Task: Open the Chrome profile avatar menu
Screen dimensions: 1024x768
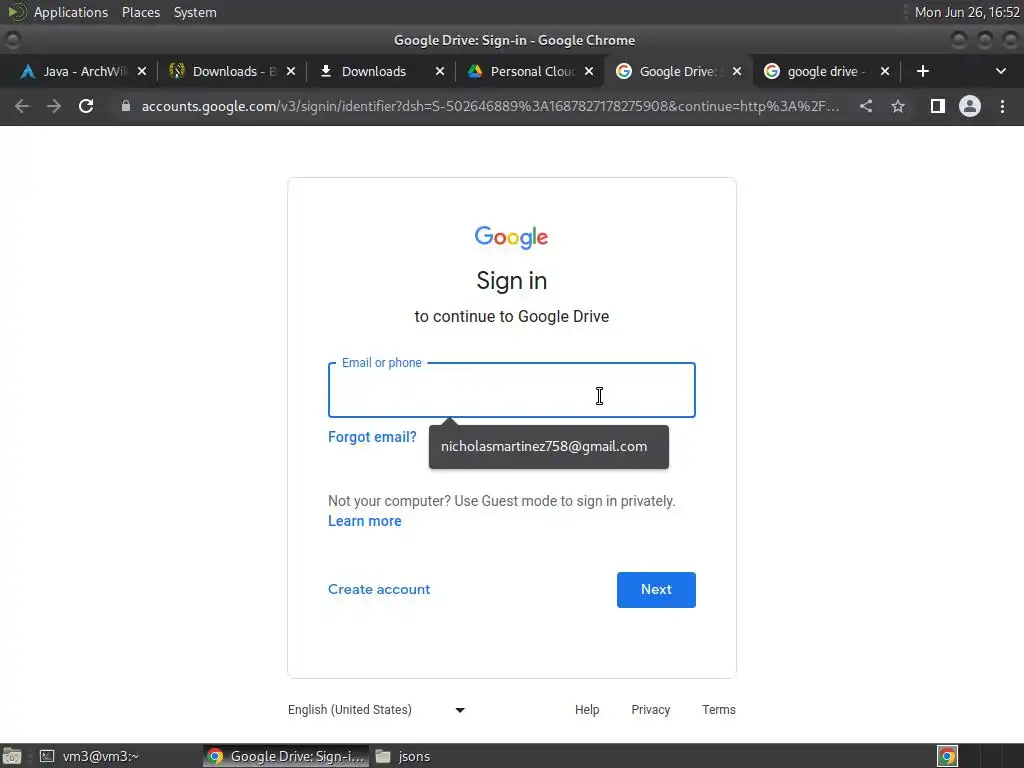Action: pyautogui.click(x=970, y=106)
